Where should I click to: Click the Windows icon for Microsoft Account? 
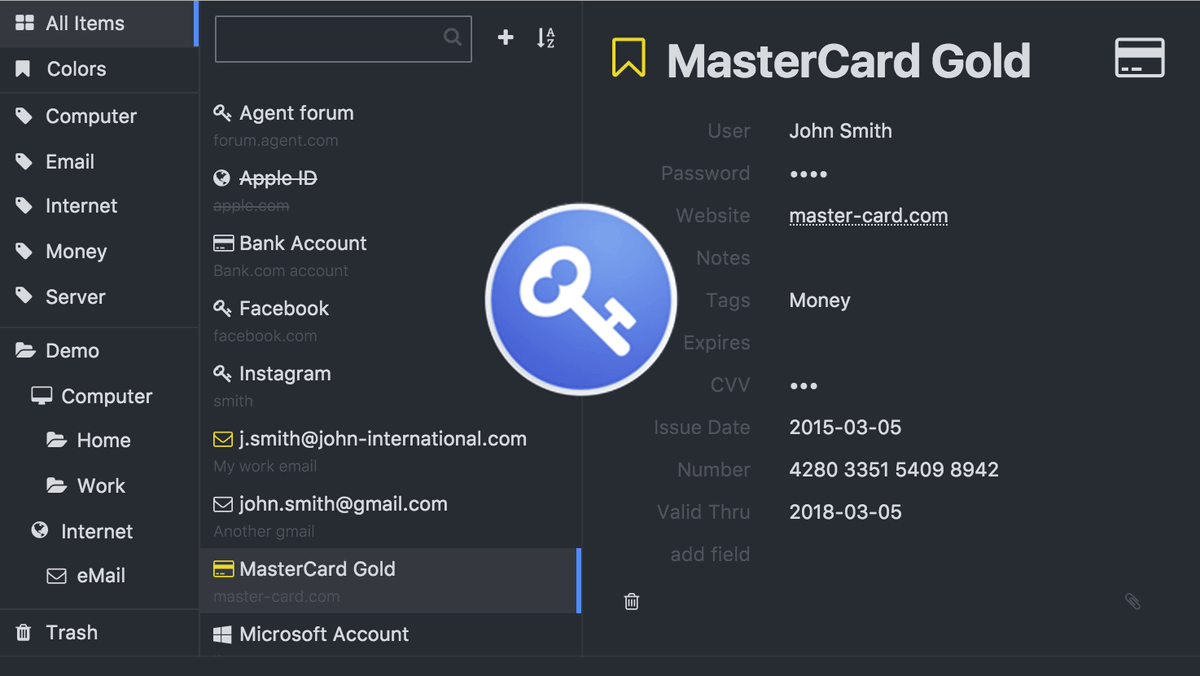pos(223,634)
